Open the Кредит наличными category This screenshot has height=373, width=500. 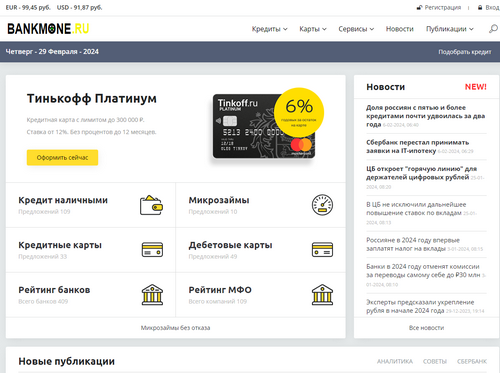[63, 200]
